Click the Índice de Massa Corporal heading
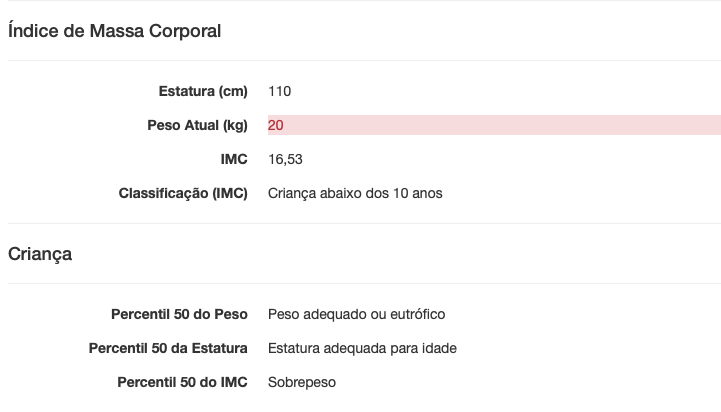Screen dimensions: 721x412 click(x=114, y=31)
